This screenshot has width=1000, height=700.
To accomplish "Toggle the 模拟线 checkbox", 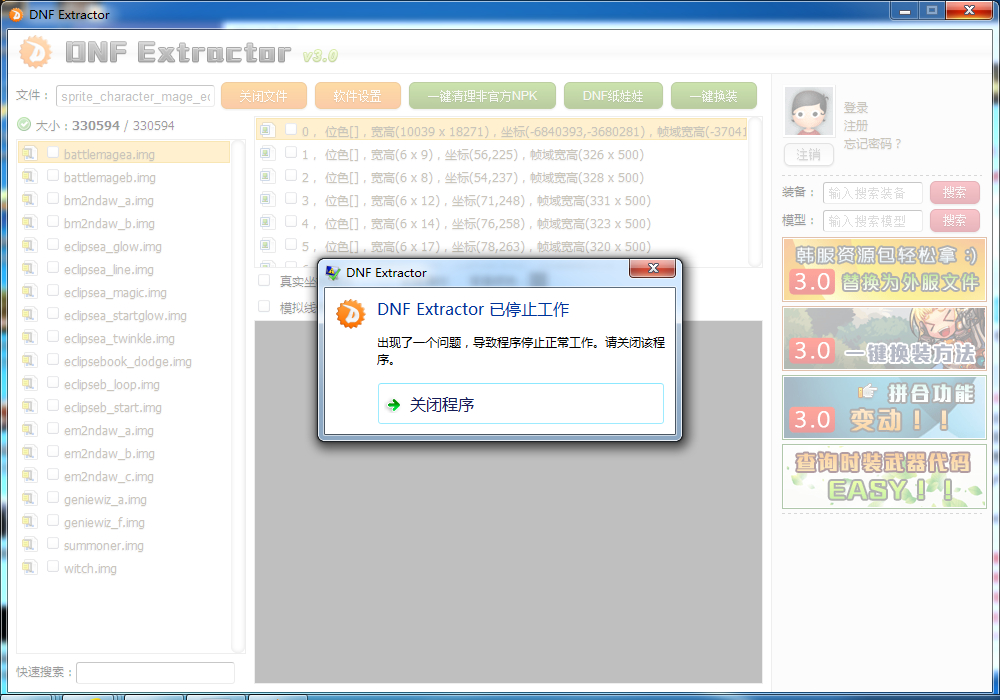I will 263,306.
